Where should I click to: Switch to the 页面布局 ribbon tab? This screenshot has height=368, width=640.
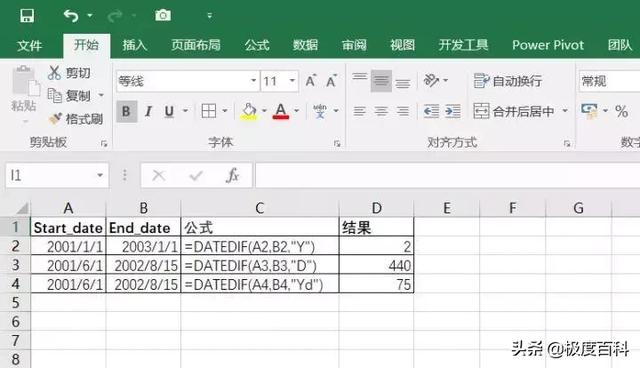coord(196,45)
